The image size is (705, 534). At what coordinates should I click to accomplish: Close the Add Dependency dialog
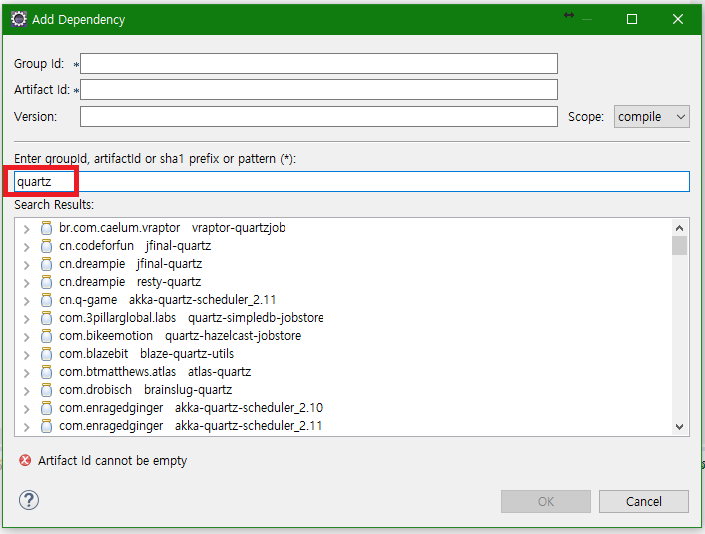[678, 19]
